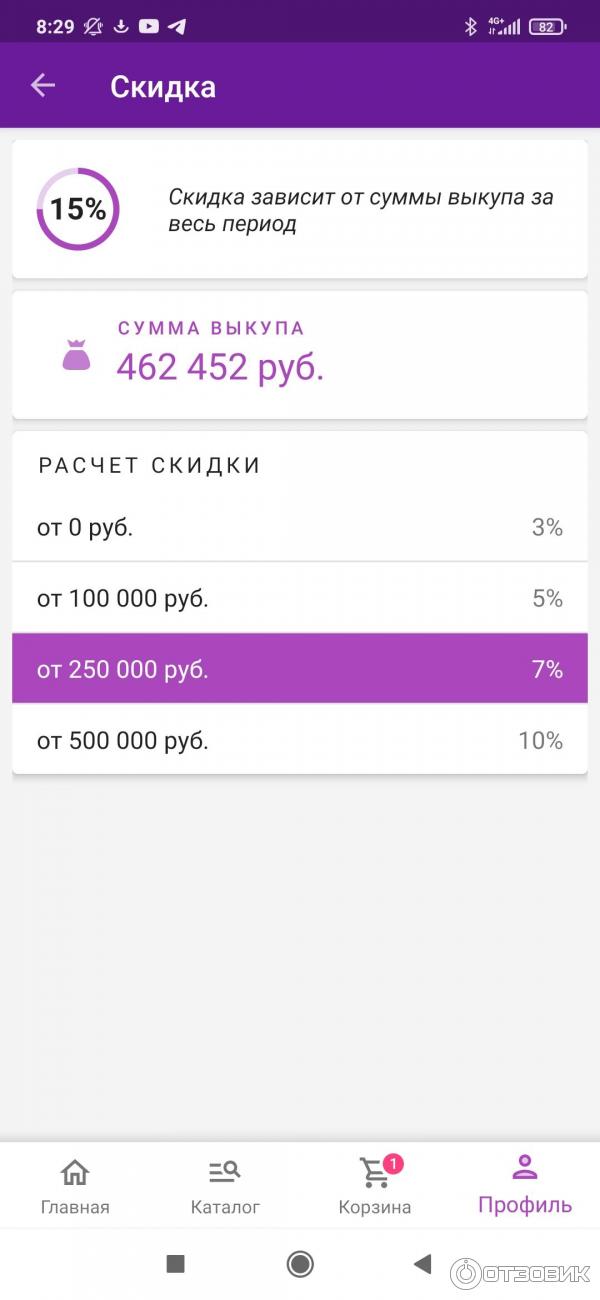
Task: Open the Главная home tab
Action: coord(75,1186)
